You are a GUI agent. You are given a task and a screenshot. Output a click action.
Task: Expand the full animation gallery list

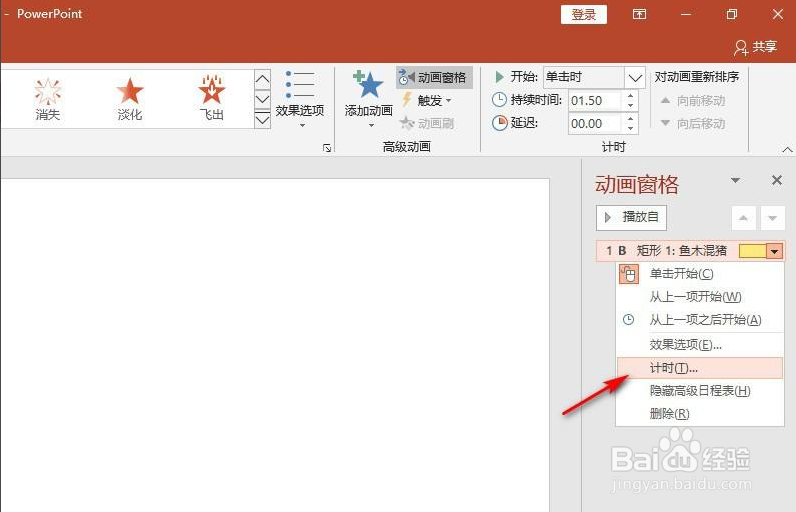tap(262, 119)
